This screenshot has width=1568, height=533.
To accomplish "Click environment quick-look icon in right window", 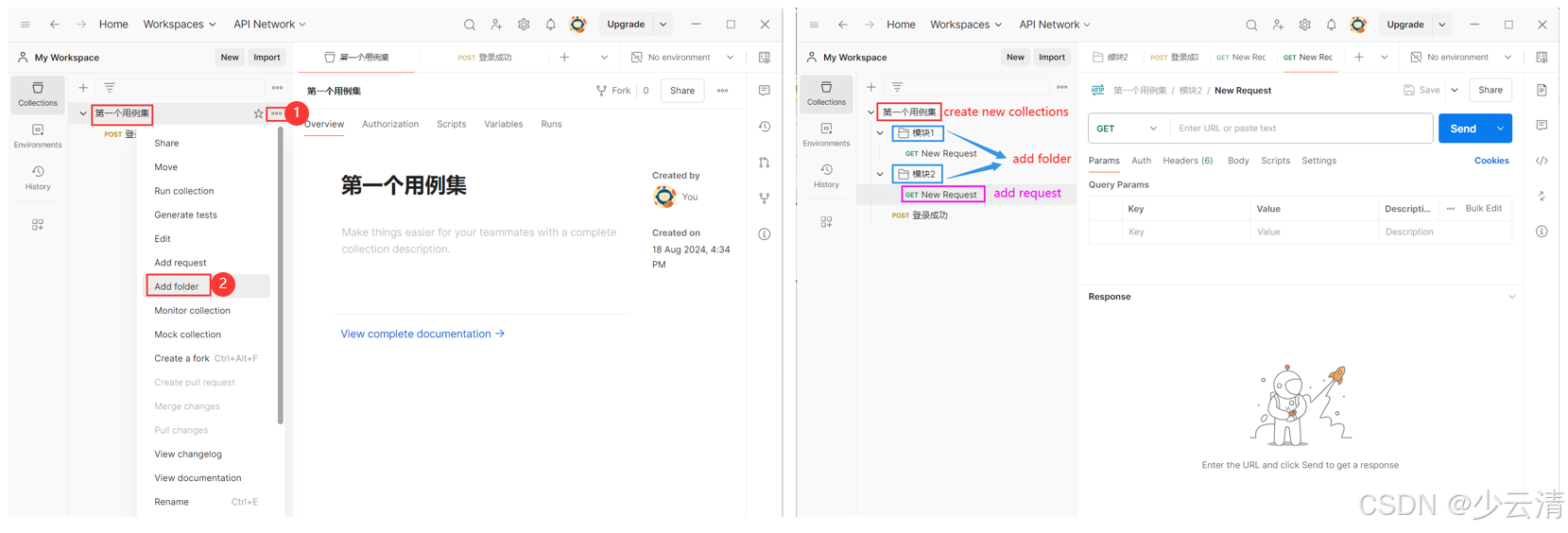I will pos(1542,58).
